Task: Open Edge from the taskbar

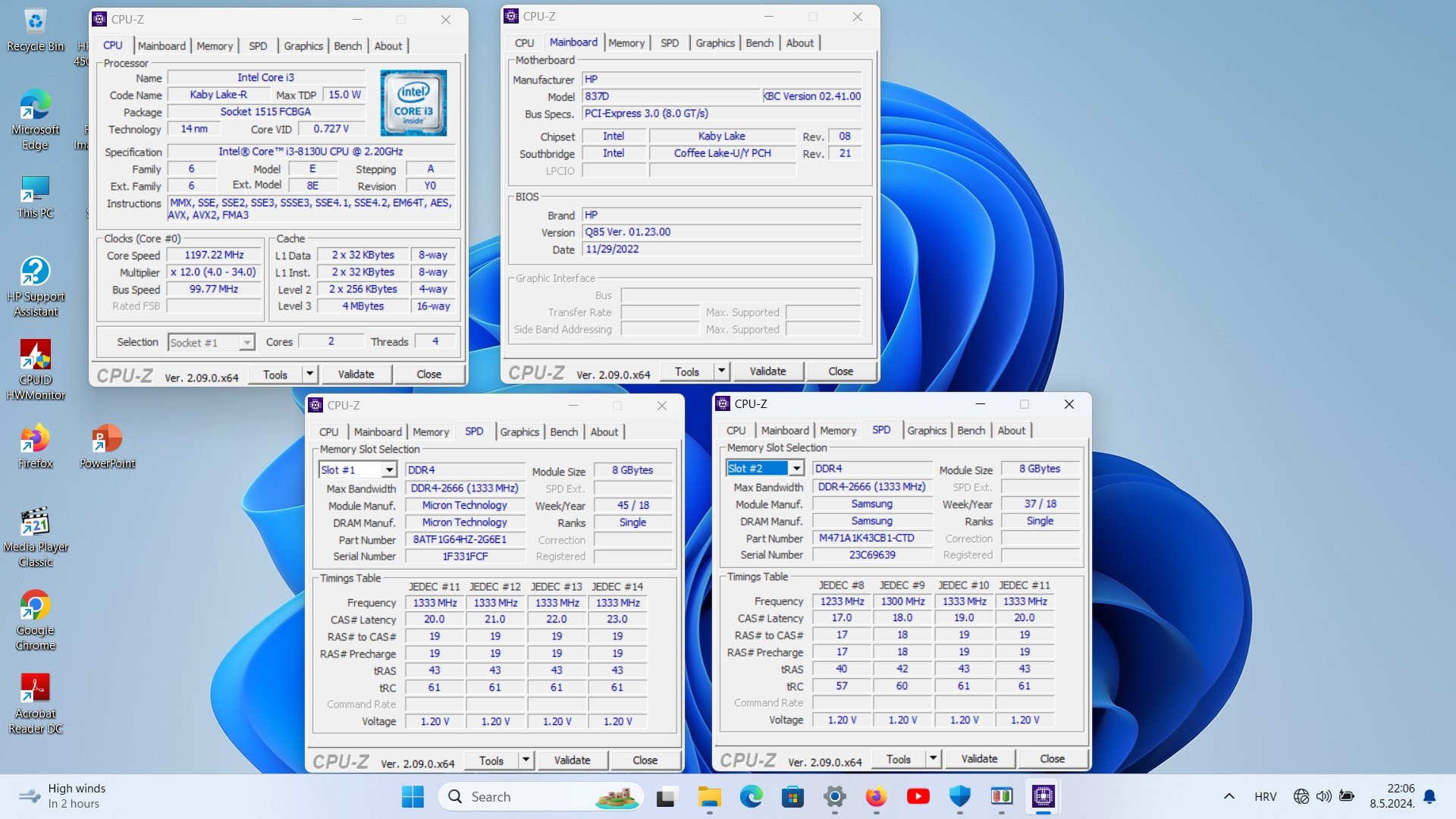Action: pos(751,796)
